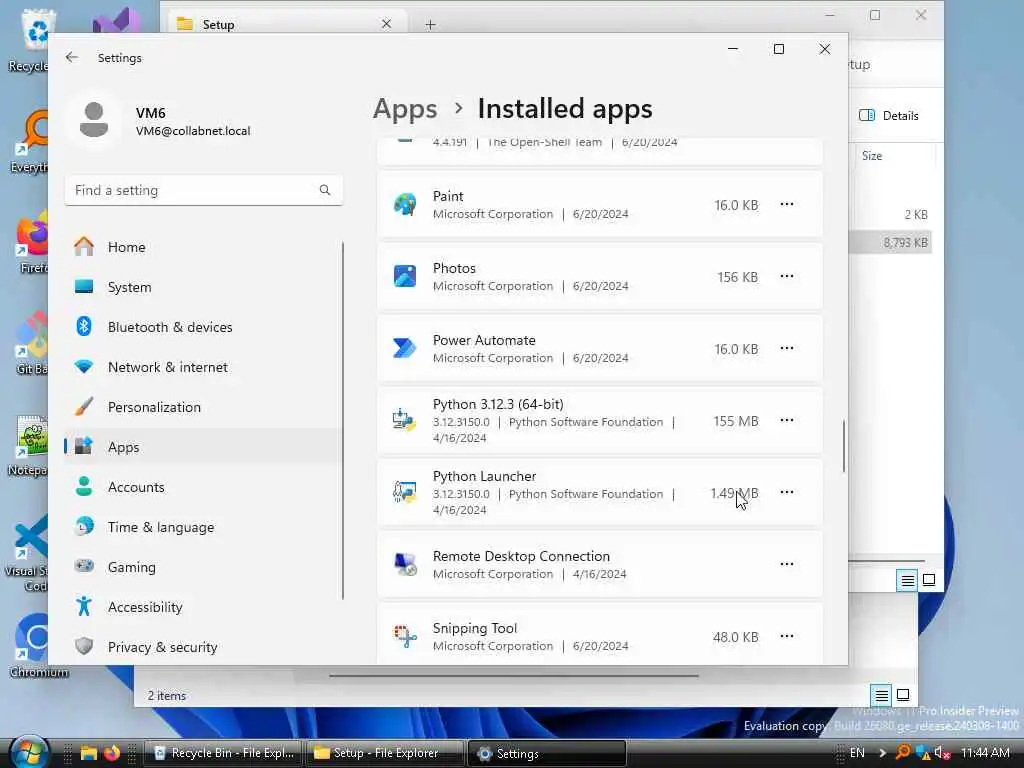Open File Explorer from taskbar quick launch
This screenshot has width=1024, height=768.
pos(89,753)
